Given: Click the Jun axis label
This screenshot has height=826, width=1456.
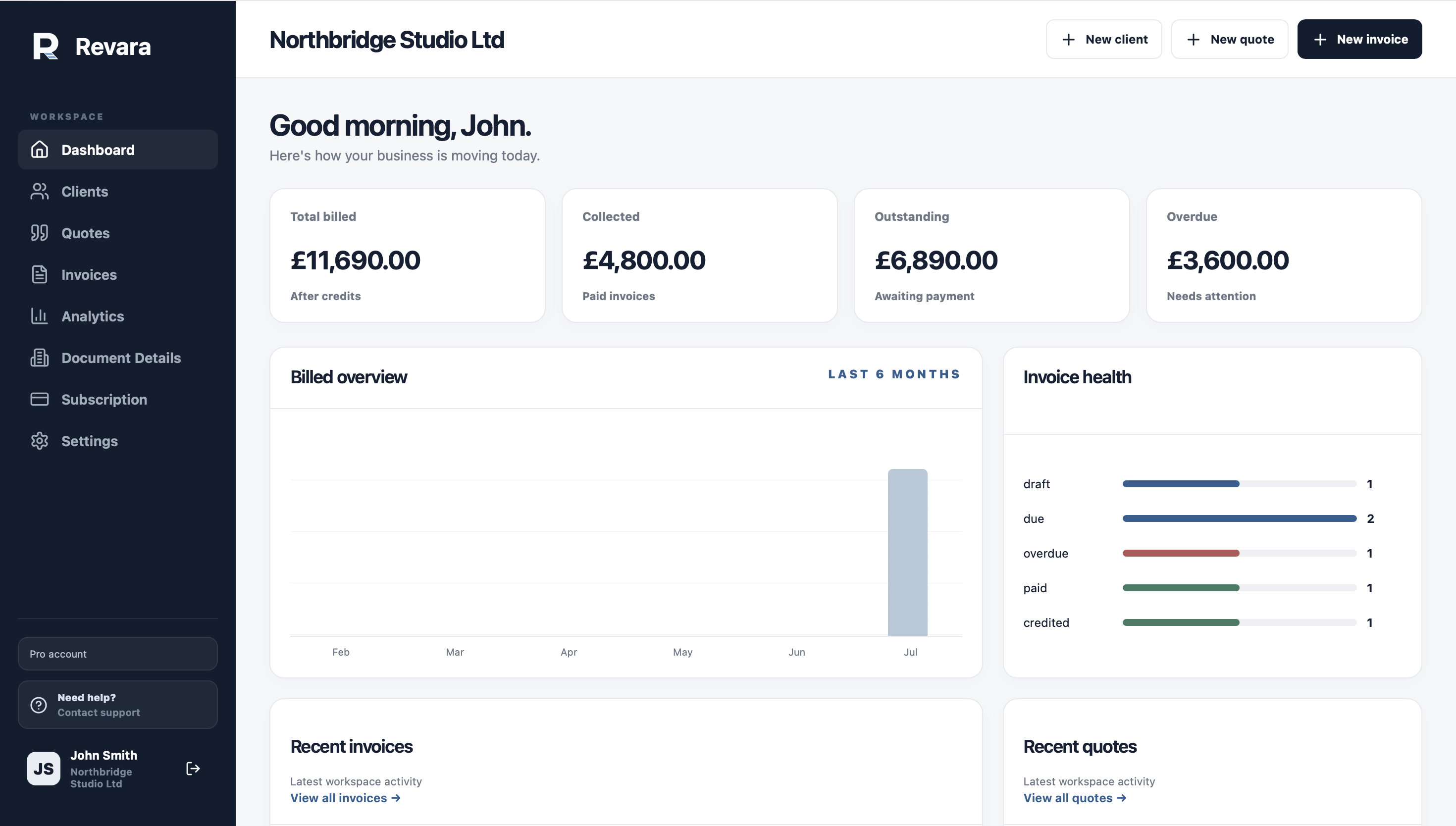Looking at the screenshot, I should pyautogui.click(x=797, y=652).
